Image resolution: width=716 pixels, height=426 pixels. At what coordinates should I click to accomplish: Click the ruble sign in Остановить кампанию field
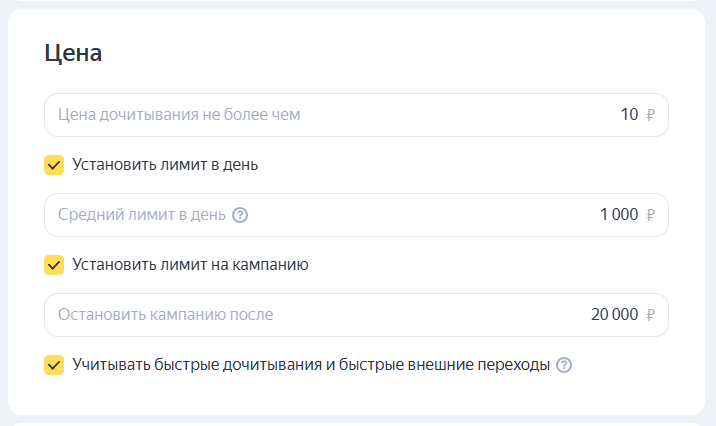click(651, 315)
